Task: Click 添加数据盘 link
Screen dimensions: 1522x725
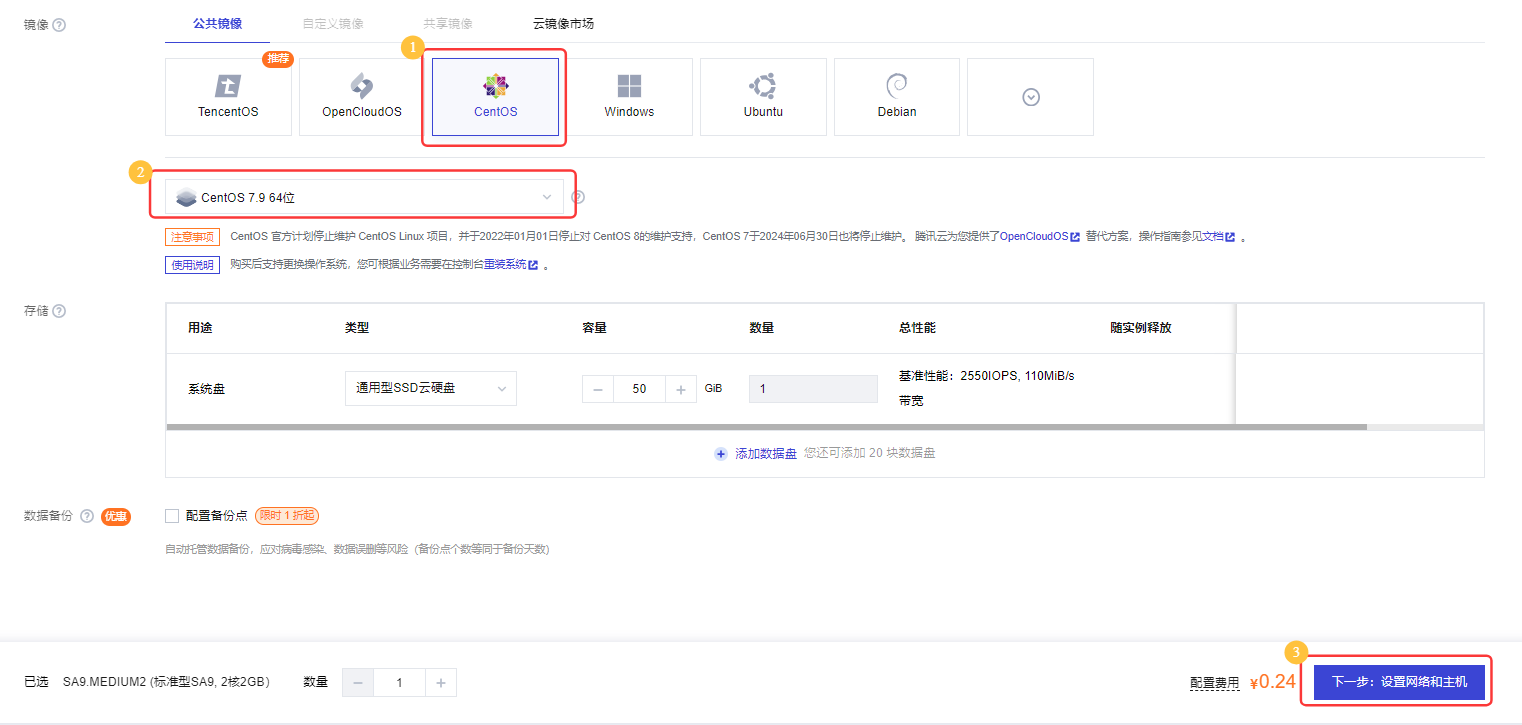Action: click(766, 453)
